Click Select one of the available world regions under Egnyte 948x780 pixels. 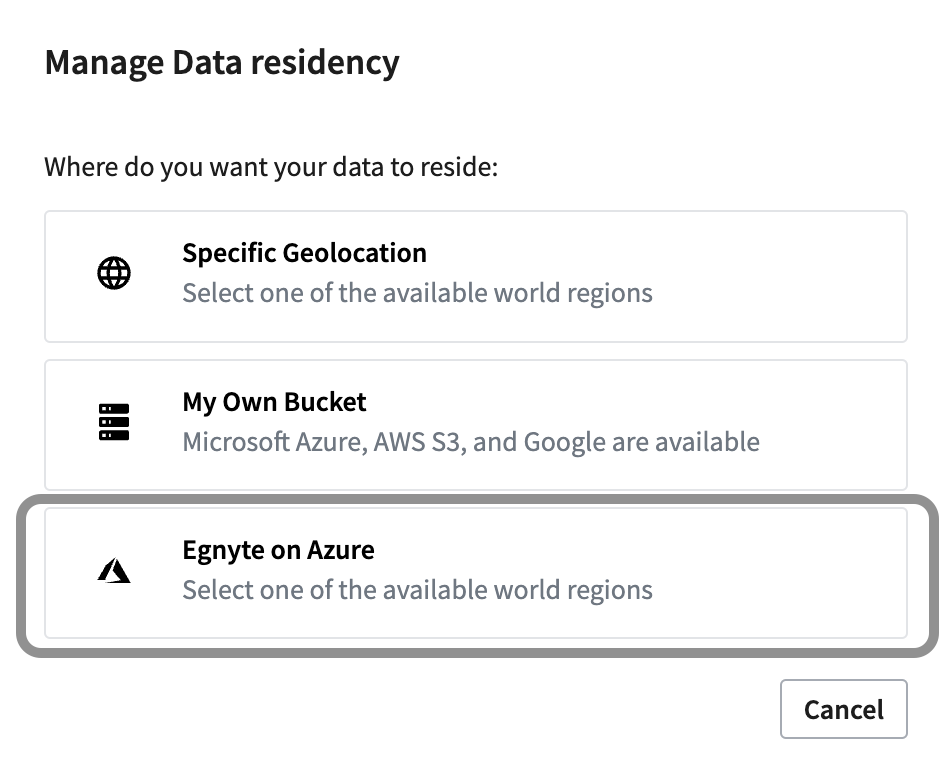(418, 590)
